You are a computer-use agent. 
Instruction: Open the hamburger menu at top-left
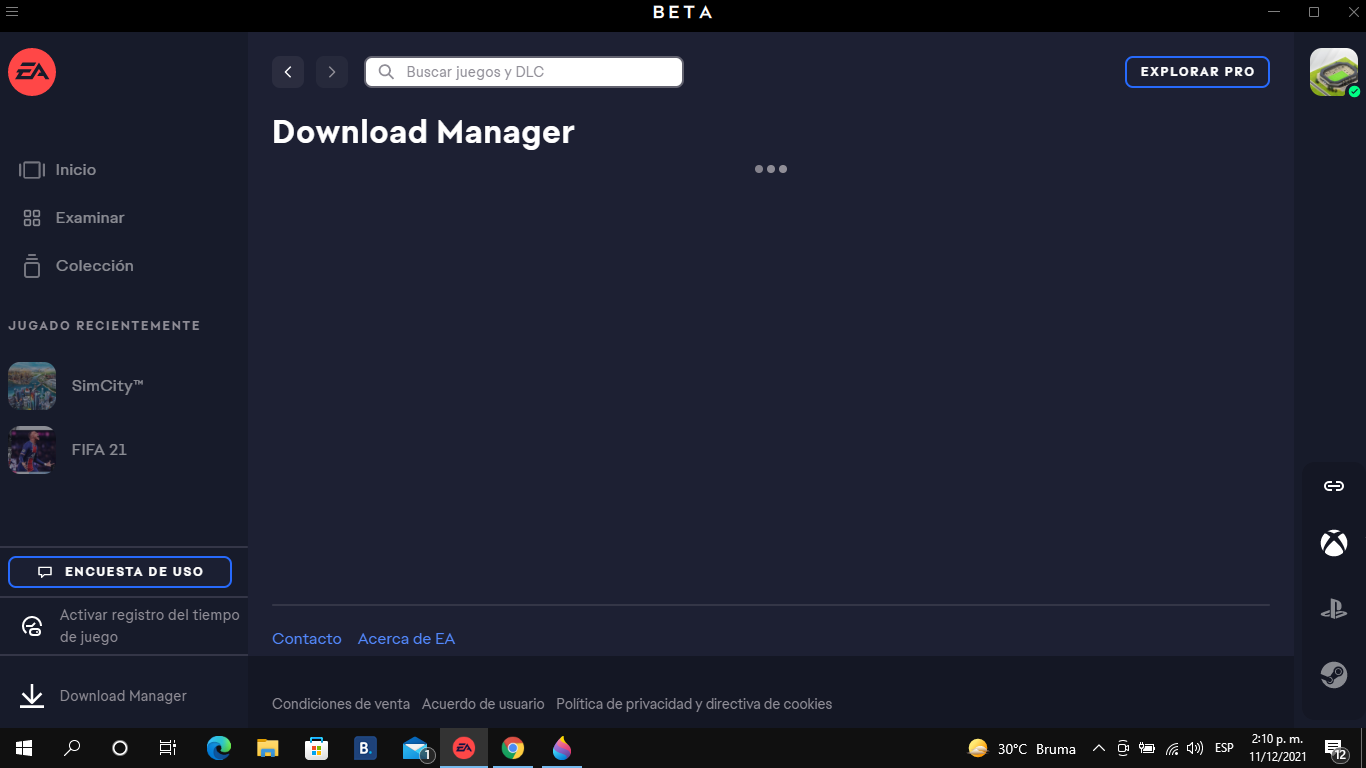[12, 12]
